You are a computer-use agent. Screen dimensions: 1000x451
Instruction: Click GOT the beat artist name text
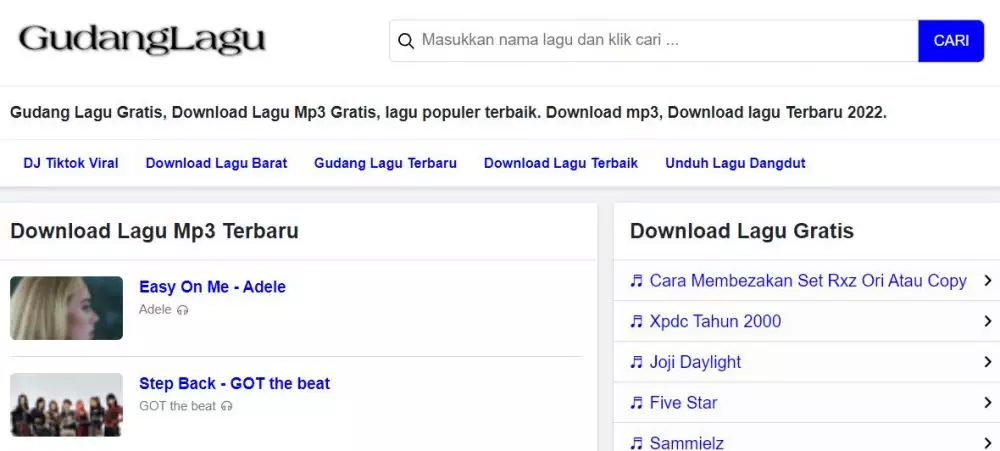click(x=177, y=406)
